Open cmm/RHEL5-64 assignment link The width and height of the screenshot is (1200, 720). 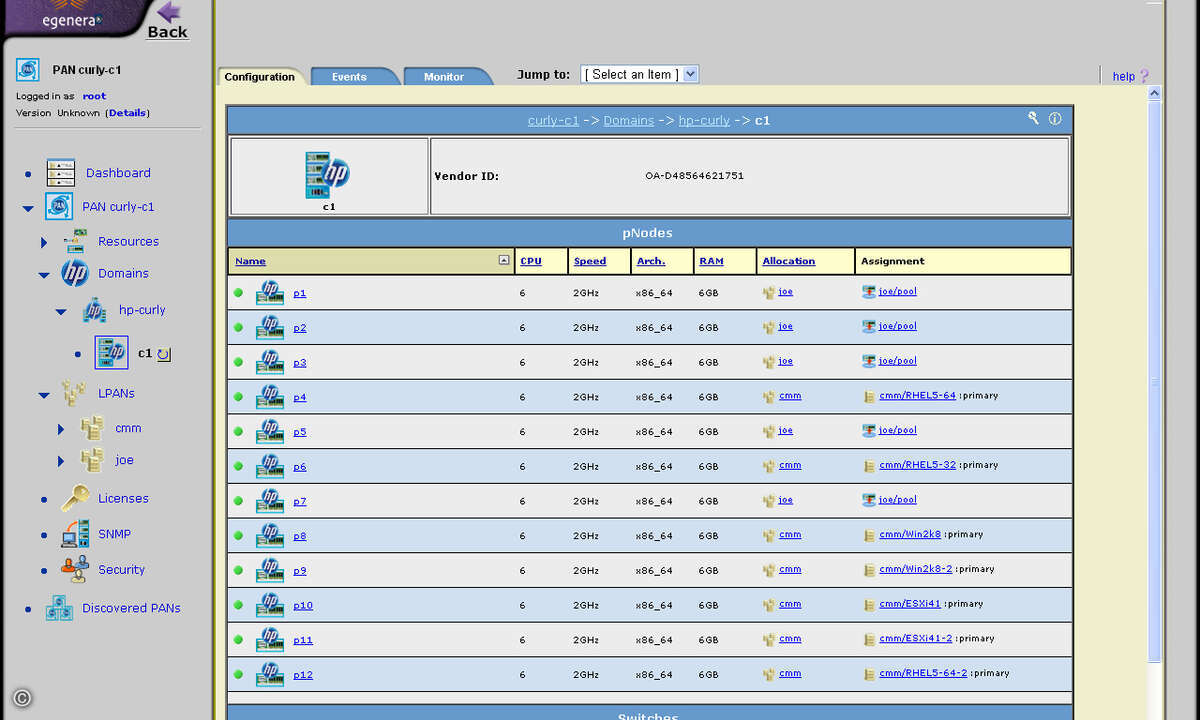coord(917,396)
